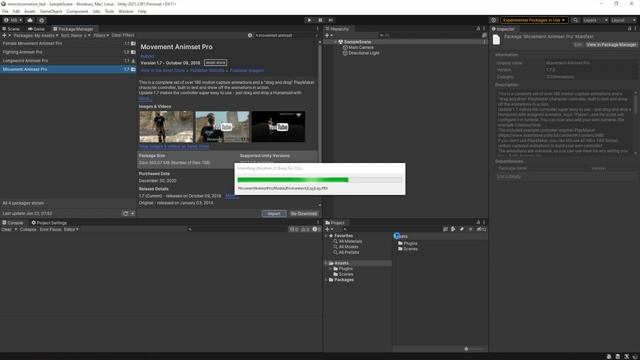Screen dimensions: 640x360
Task: Click View in Package Manager button
Action: tap(611, 44)
